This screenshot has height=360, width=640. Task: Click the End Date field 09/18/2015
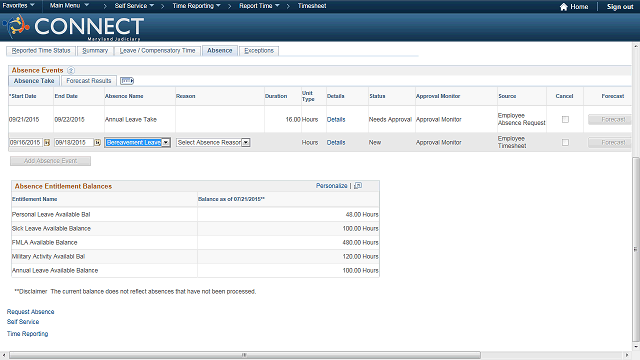click(x=74, y=142)
